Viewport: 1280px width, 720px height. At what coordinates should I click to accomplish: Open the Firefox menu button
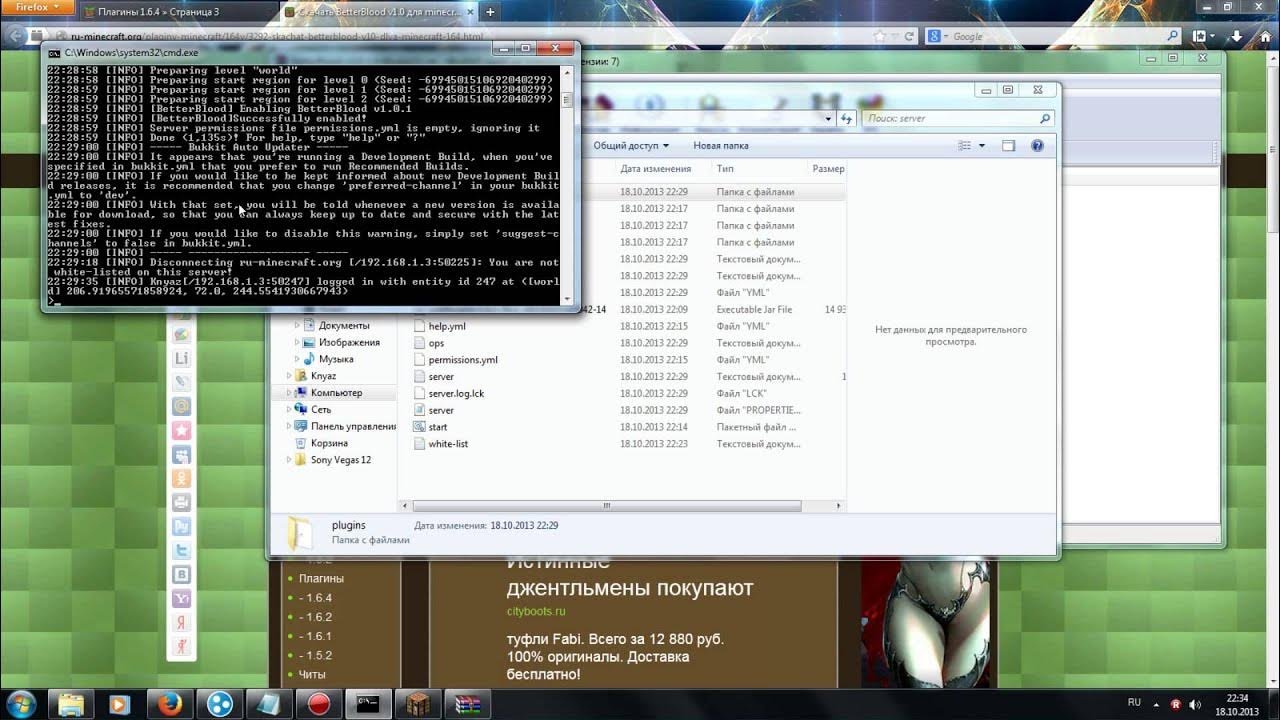click(x=37, y=7)
